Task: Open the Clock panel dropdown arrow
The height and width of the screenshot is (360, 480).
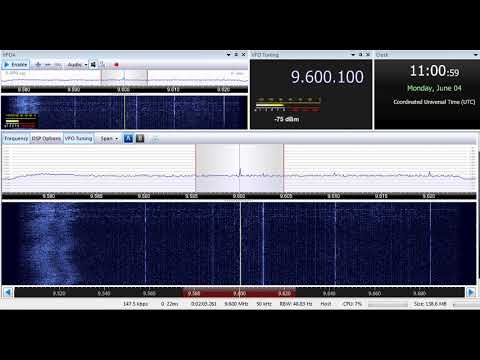Action: (476, 54)
